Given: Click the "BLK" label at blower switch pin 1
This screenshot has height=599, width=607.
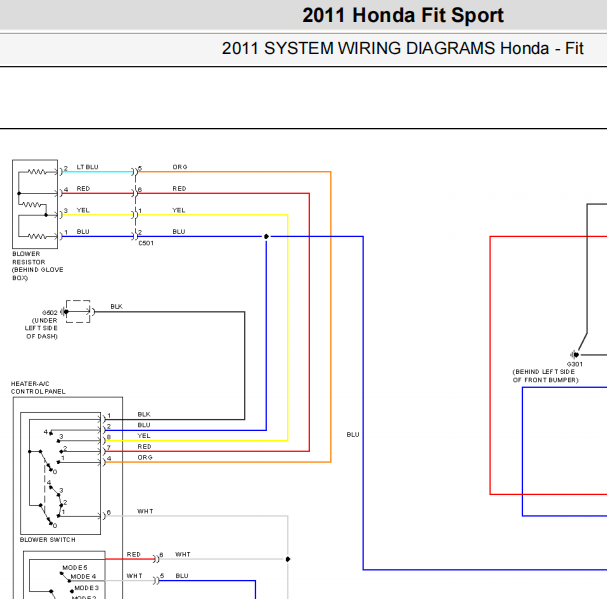Looking at the screenshot, I should 144,414.
